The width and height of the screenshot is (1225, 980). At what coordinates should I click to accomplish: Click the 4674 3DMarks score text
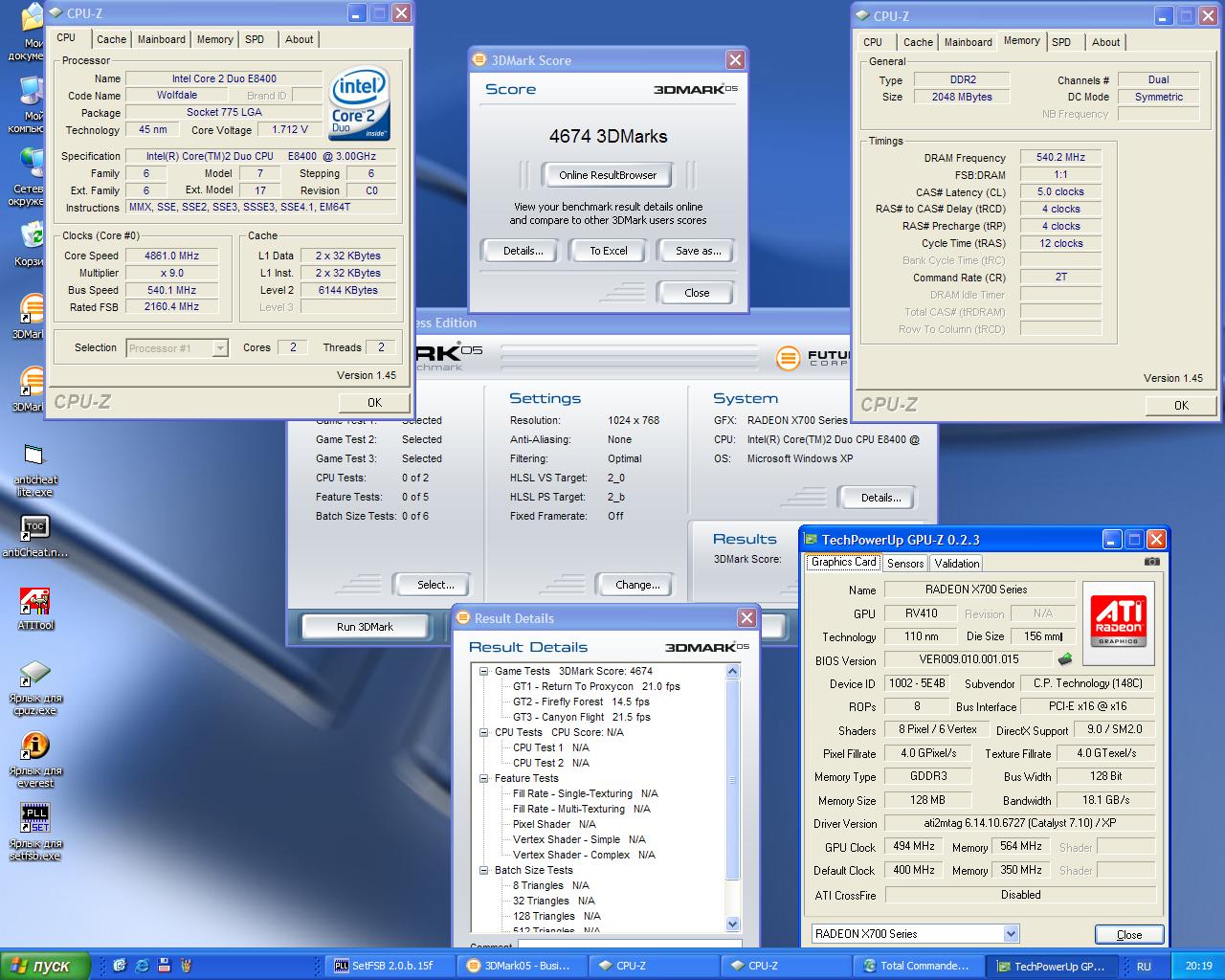click(608, 136)
